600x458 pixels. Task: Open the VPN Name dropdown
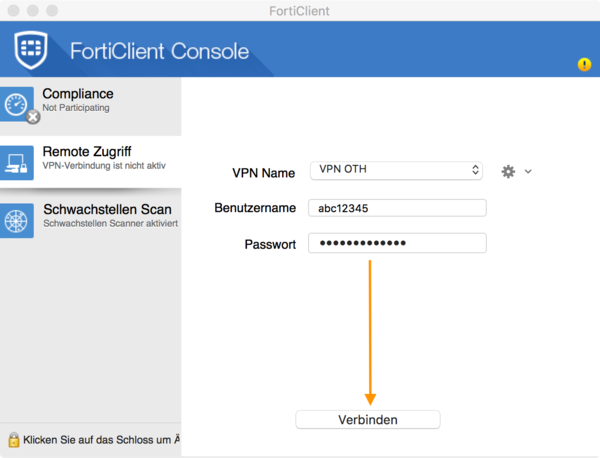point(396,170)
